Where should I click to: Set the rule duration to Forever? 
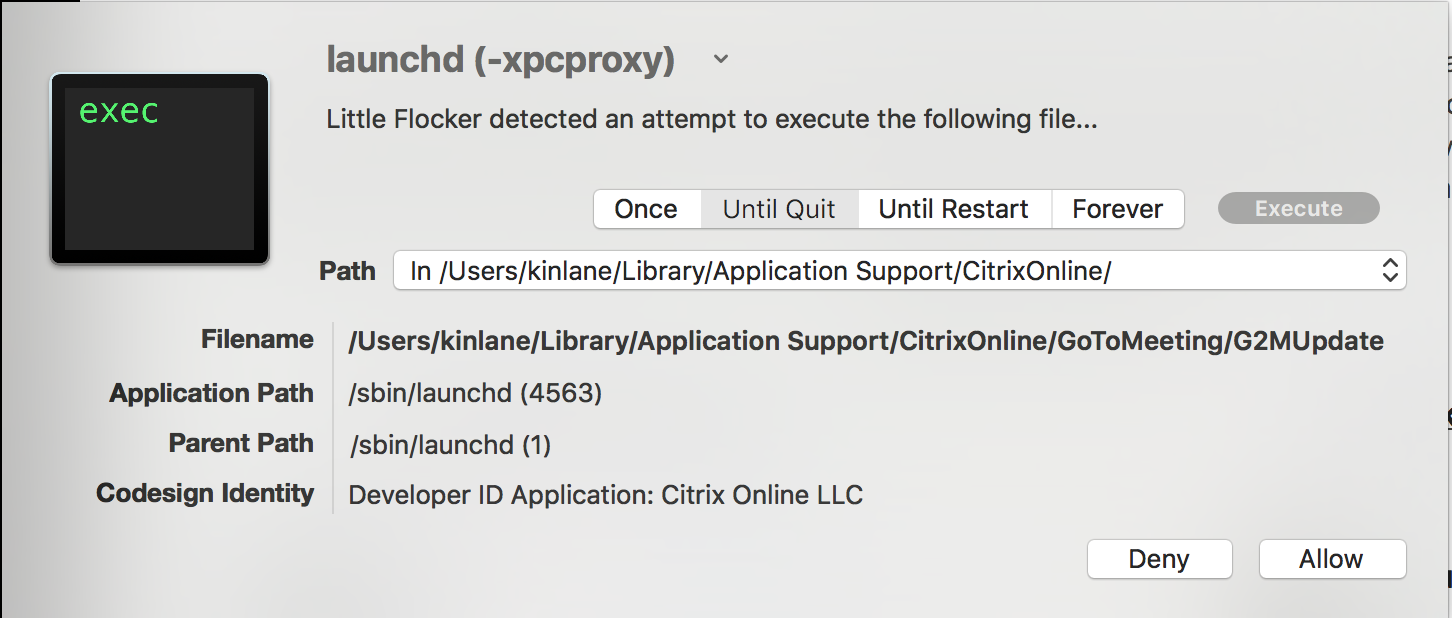[1118, 209]
